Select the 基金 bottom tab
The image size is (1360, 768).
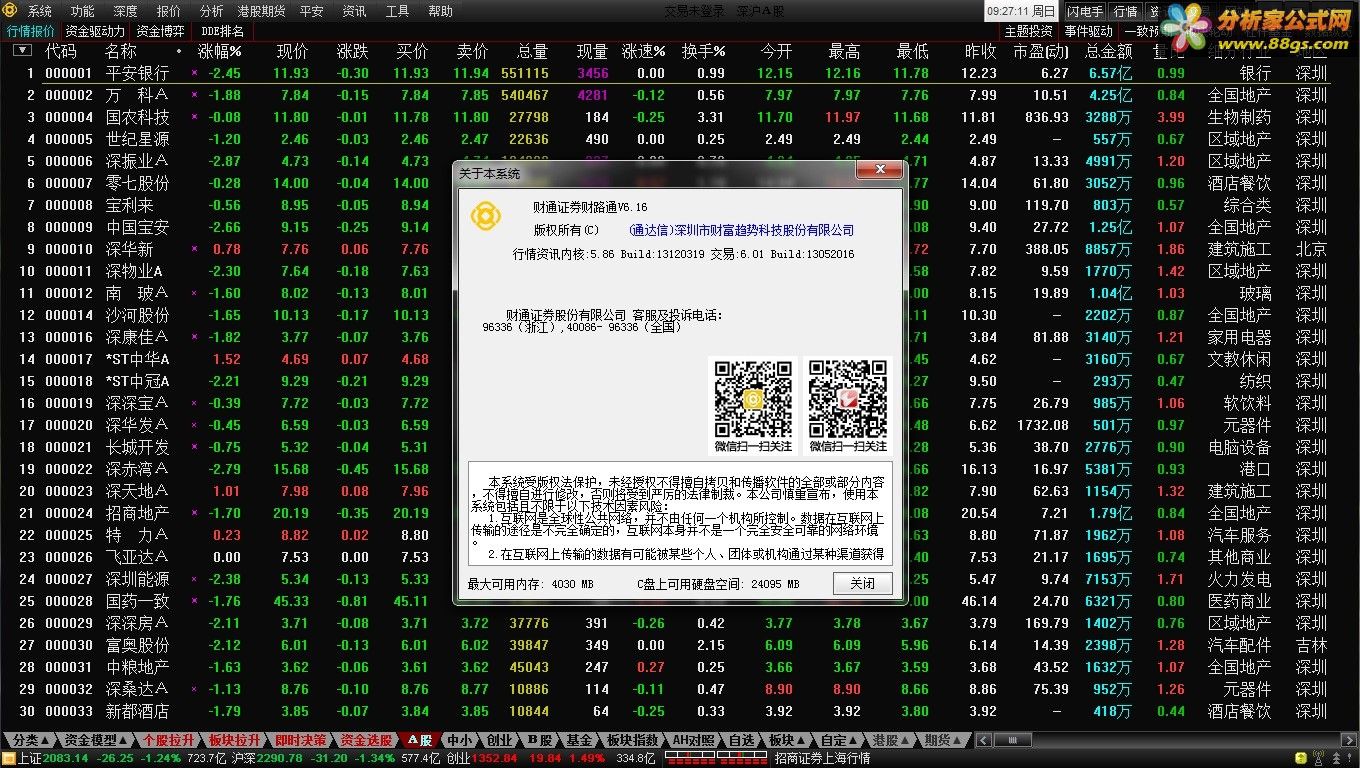(579, 740)
